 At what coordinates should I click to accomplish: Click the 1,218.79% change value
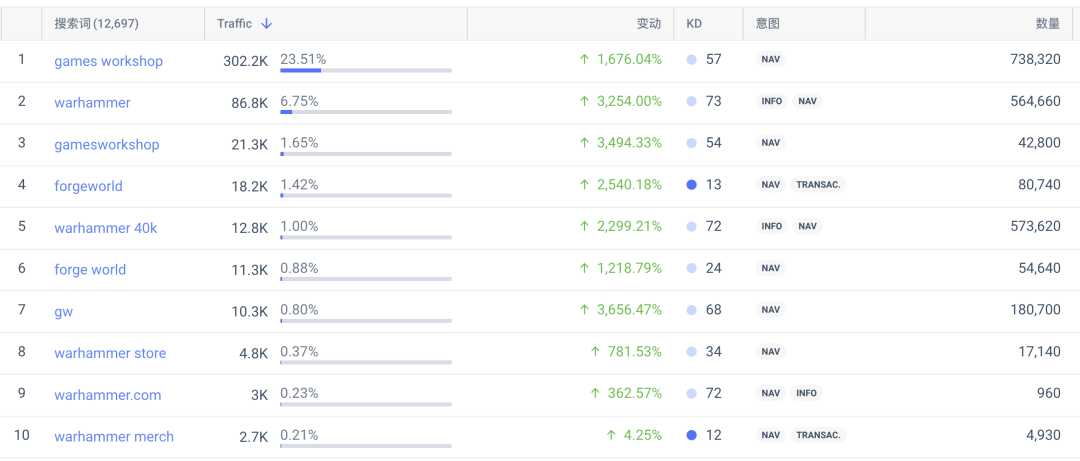tap(629, 268)
